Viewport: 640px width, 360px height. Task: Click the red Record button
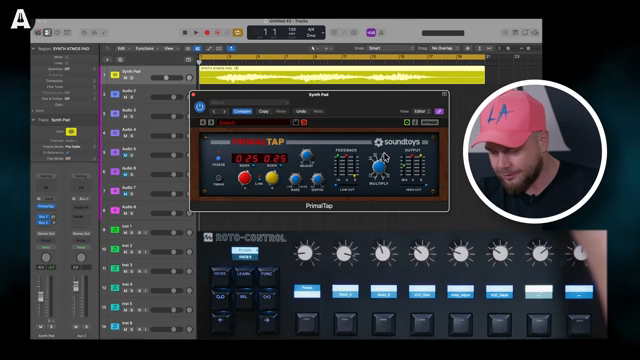pyautogui.click(x=207, y=33)
